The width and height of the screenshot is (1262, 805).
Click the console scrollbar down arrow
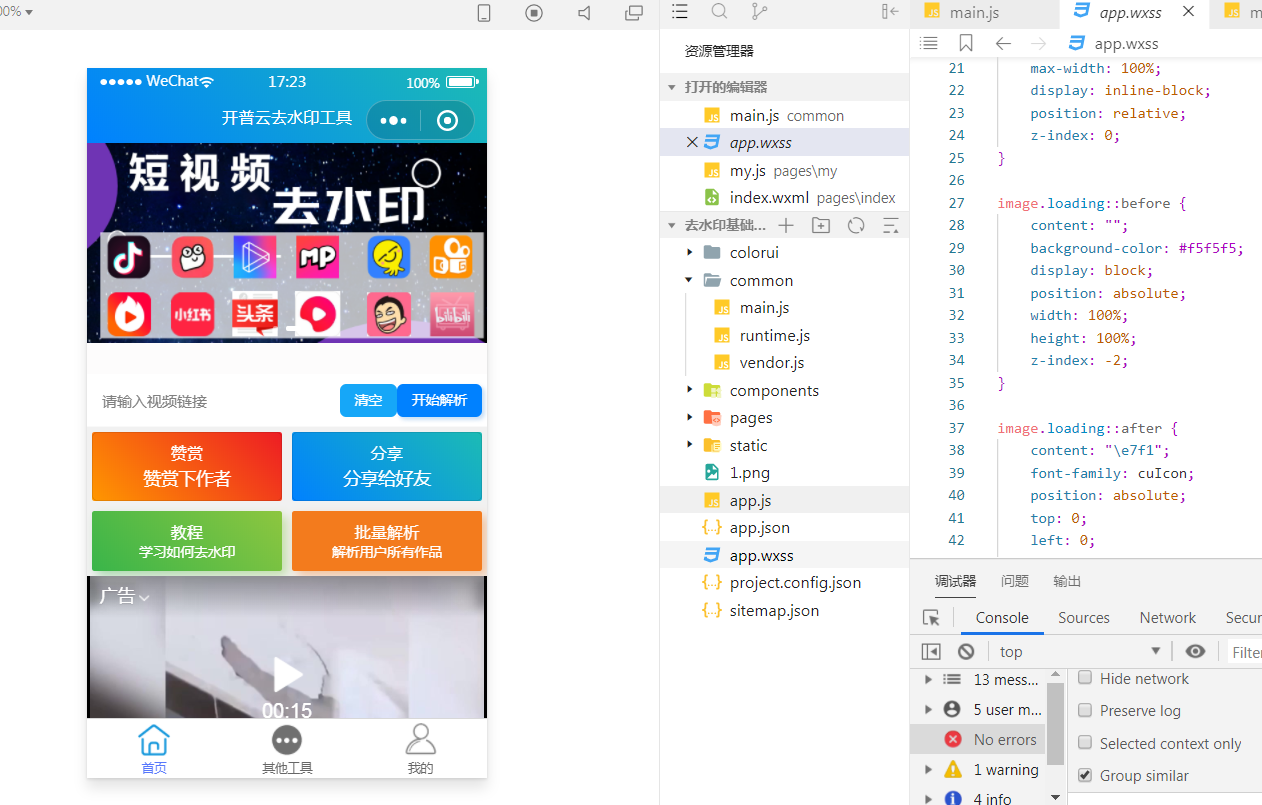click(1055, 797)
